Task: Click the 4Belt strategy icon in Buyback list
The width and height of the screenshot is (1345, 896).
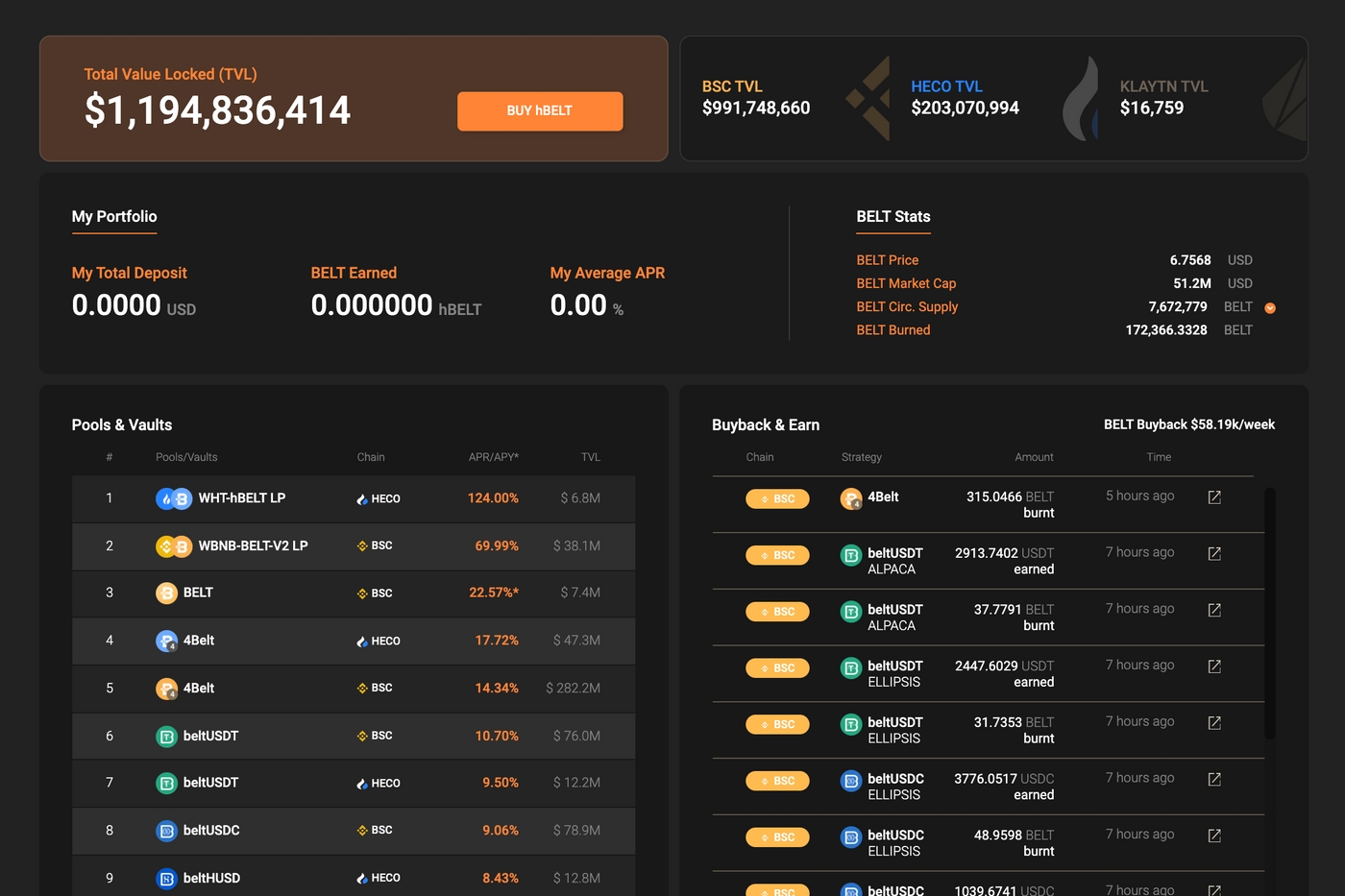Action: (851, 498)
